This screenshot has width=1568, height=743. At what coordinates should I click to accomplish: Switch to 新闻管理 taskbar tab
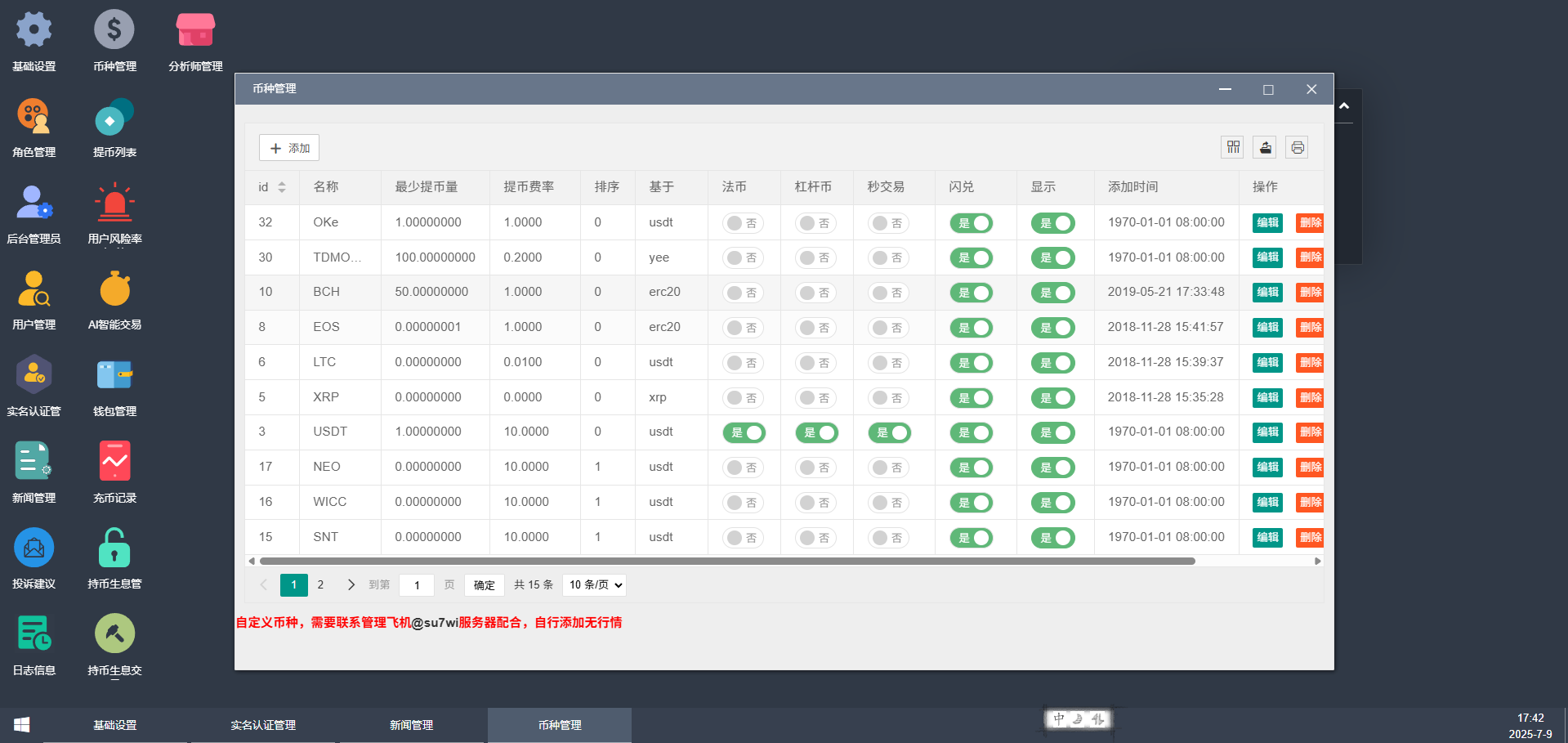(411, 725)
